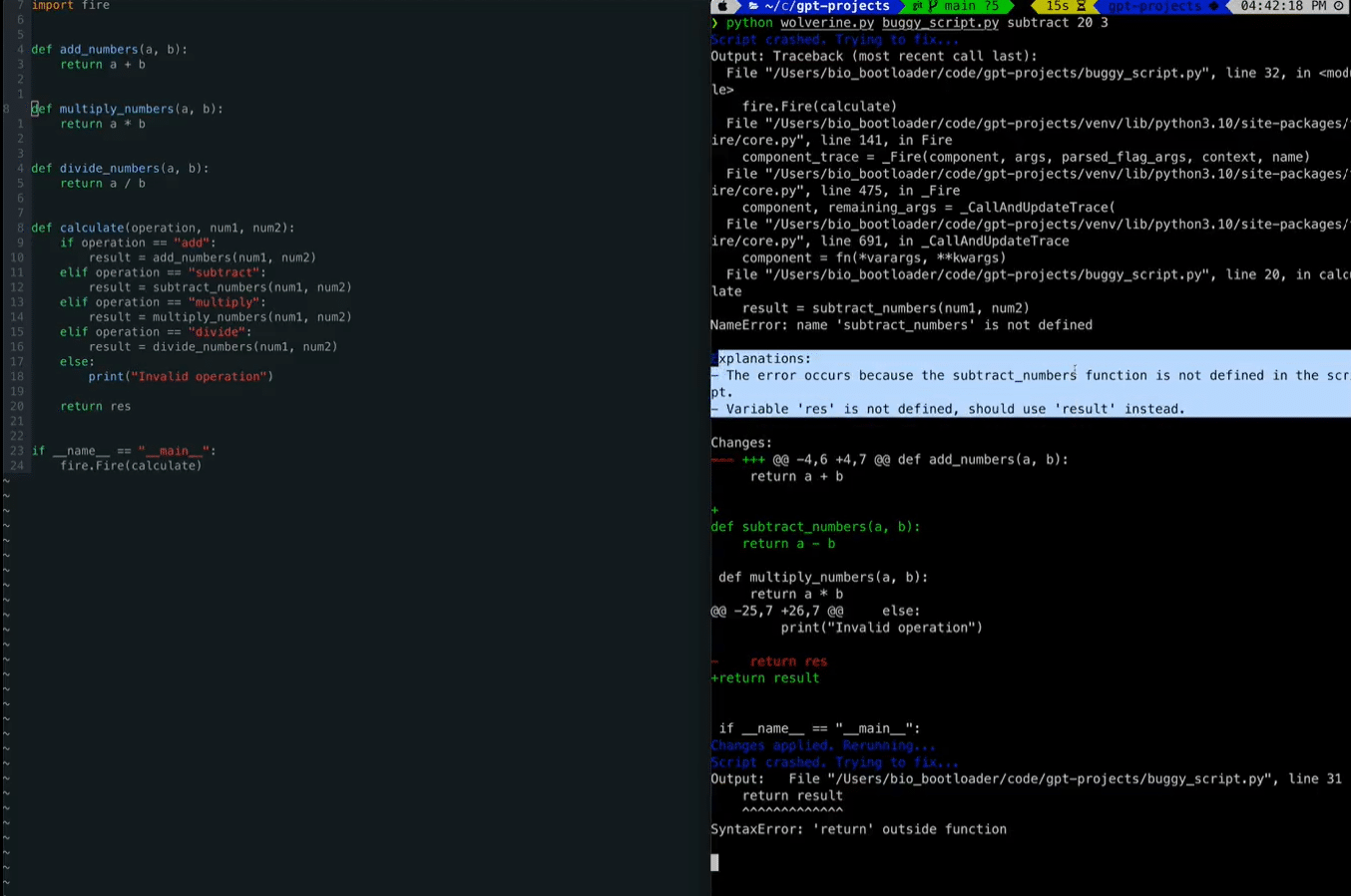
Task: Select the highlighted Explanations text block
Action: (1030, 383)
